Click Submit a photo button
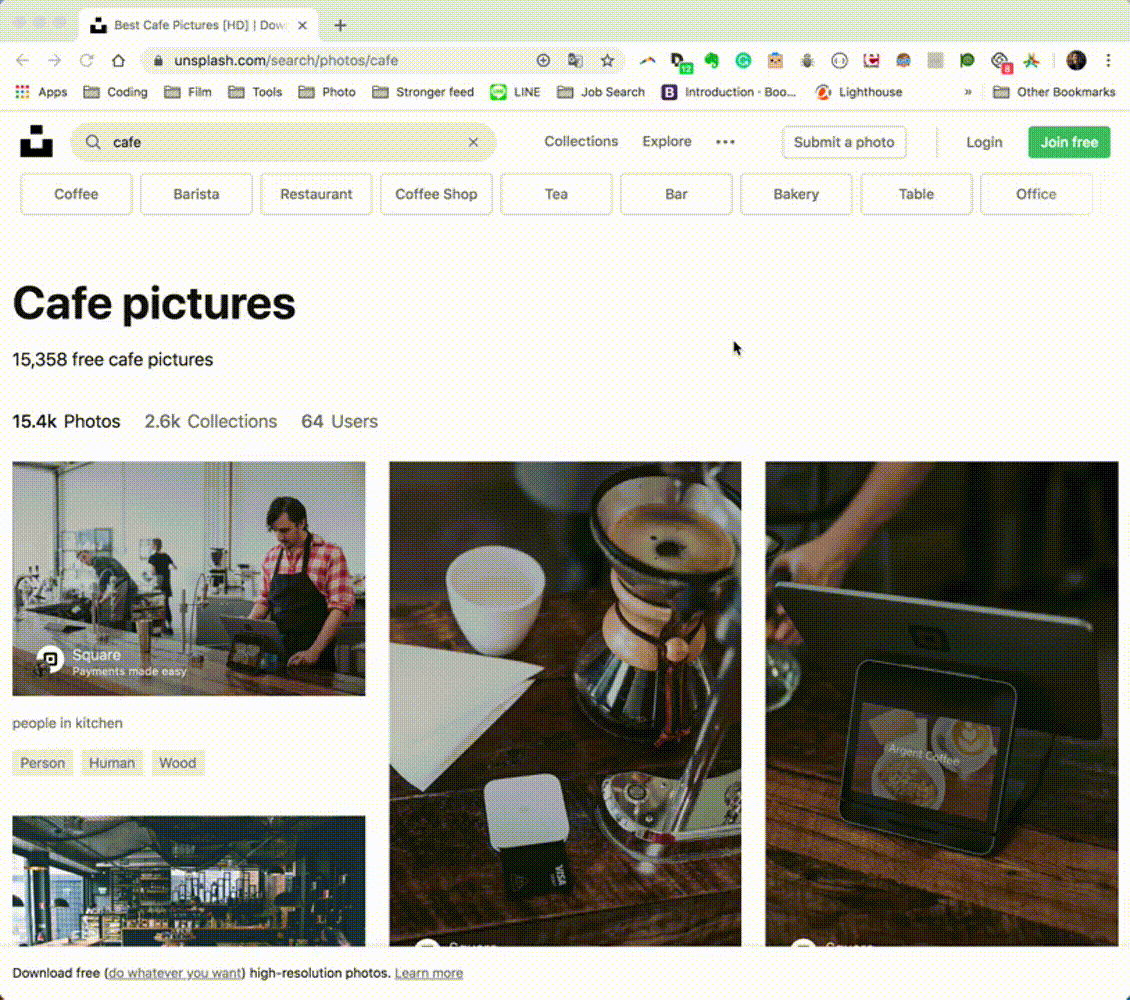Image resolution: width=1130 pixels, height=1000 pixels. click(x=844, y=142)
